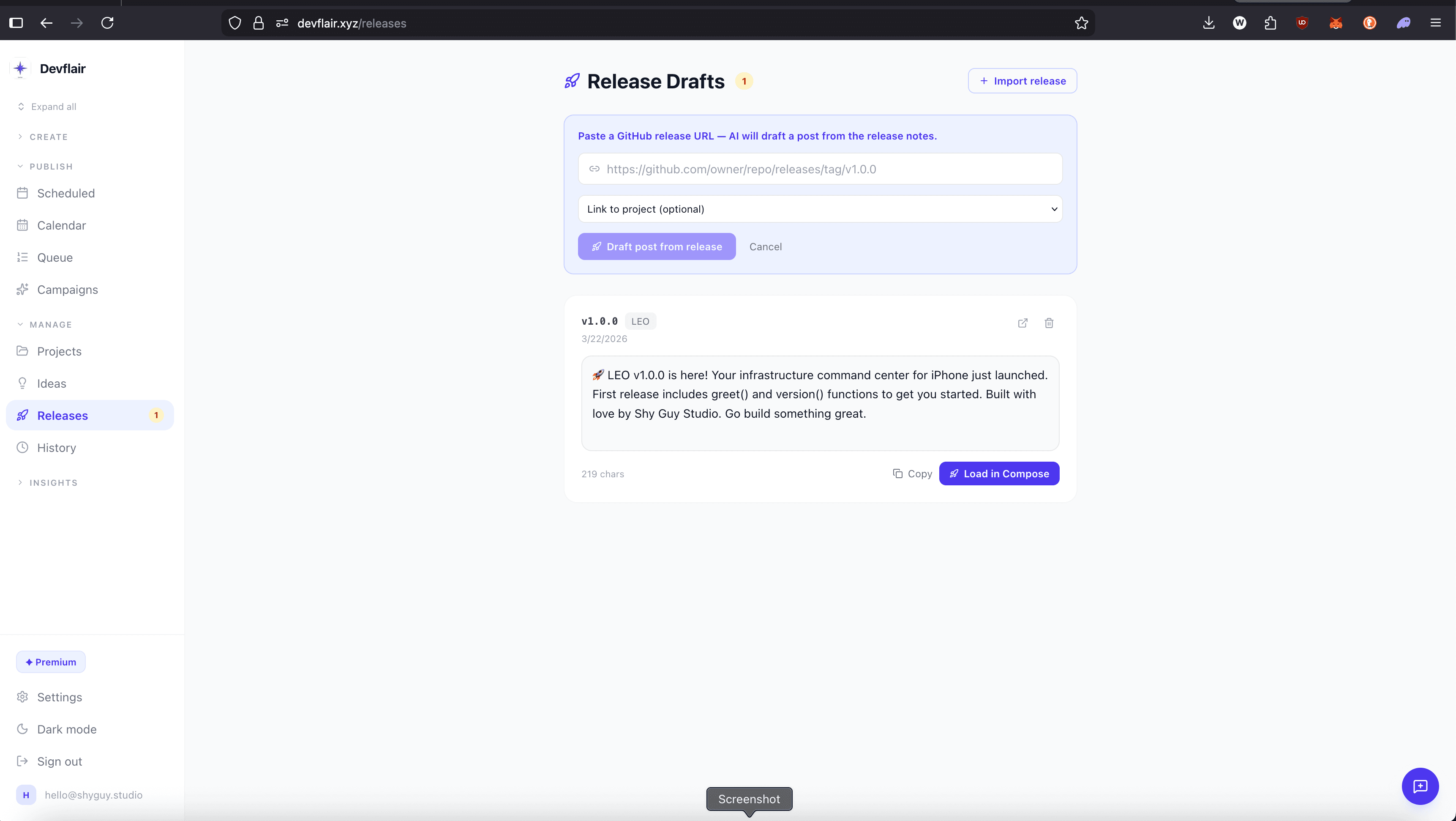Open Scheduled posts in sidebar

[65, 193]
